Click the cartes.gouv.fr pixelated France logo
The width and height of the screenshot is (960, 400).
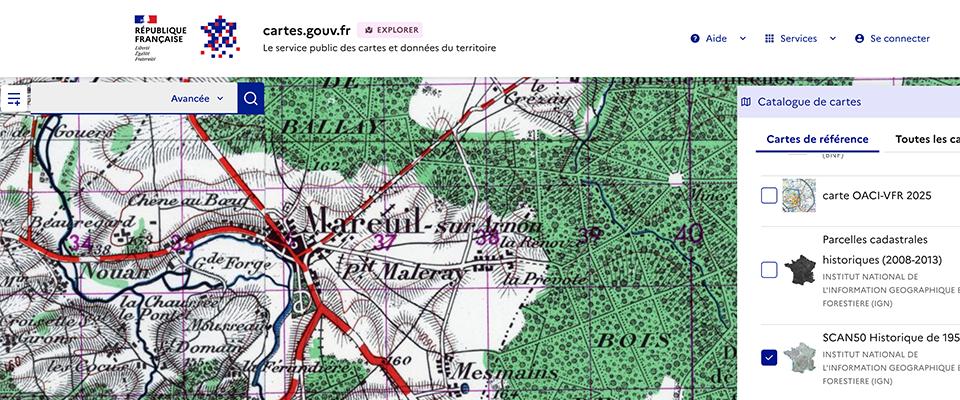tap(219, 38)
